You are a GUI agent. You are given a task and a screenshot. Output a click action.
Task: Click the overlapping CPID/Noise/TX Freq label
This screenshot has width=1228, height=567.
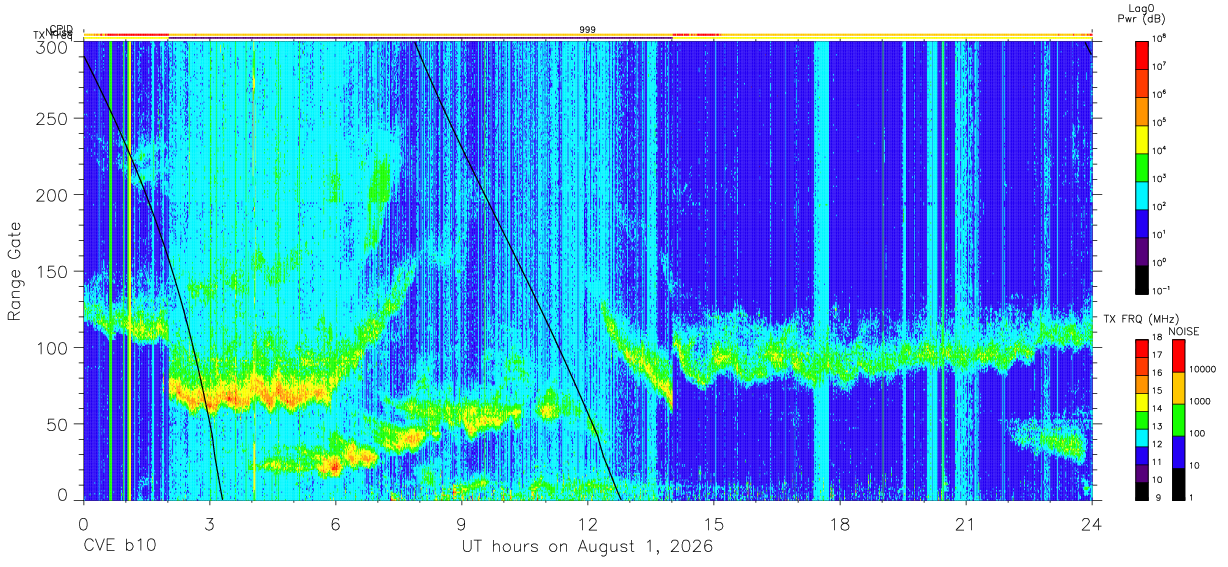click(55, 33)
